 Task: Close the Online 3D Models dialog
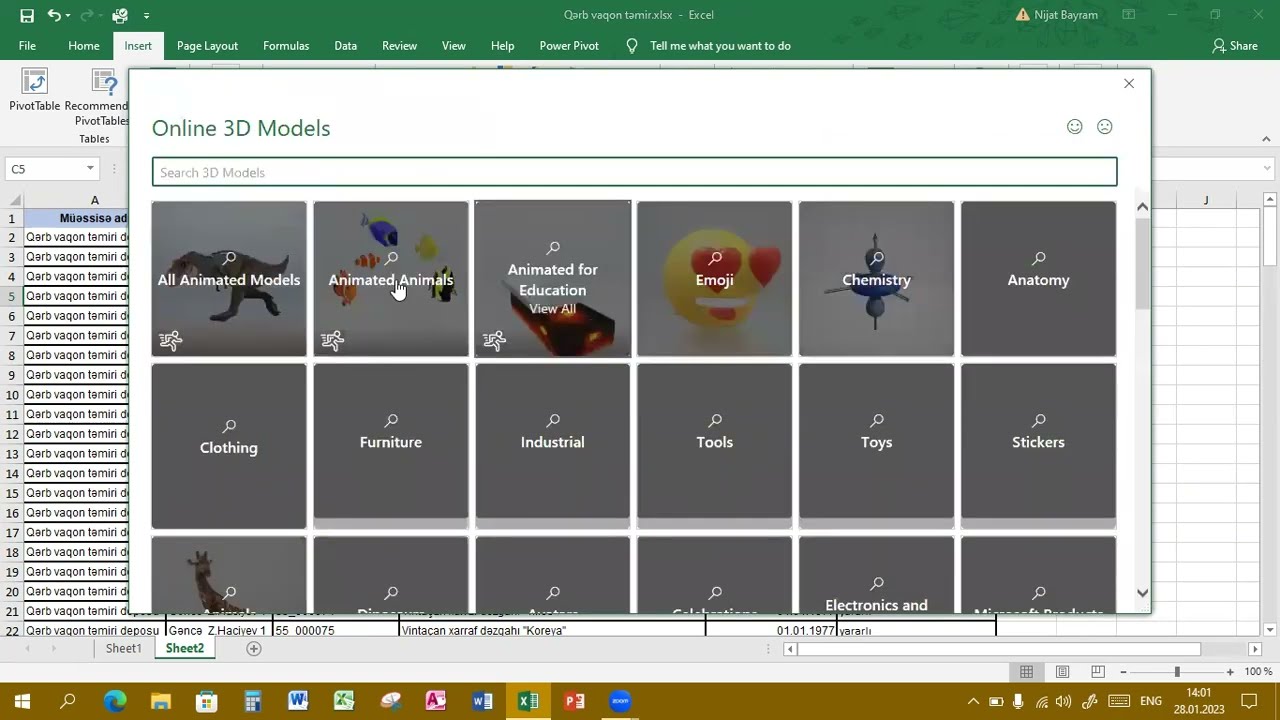point(1129,84)
